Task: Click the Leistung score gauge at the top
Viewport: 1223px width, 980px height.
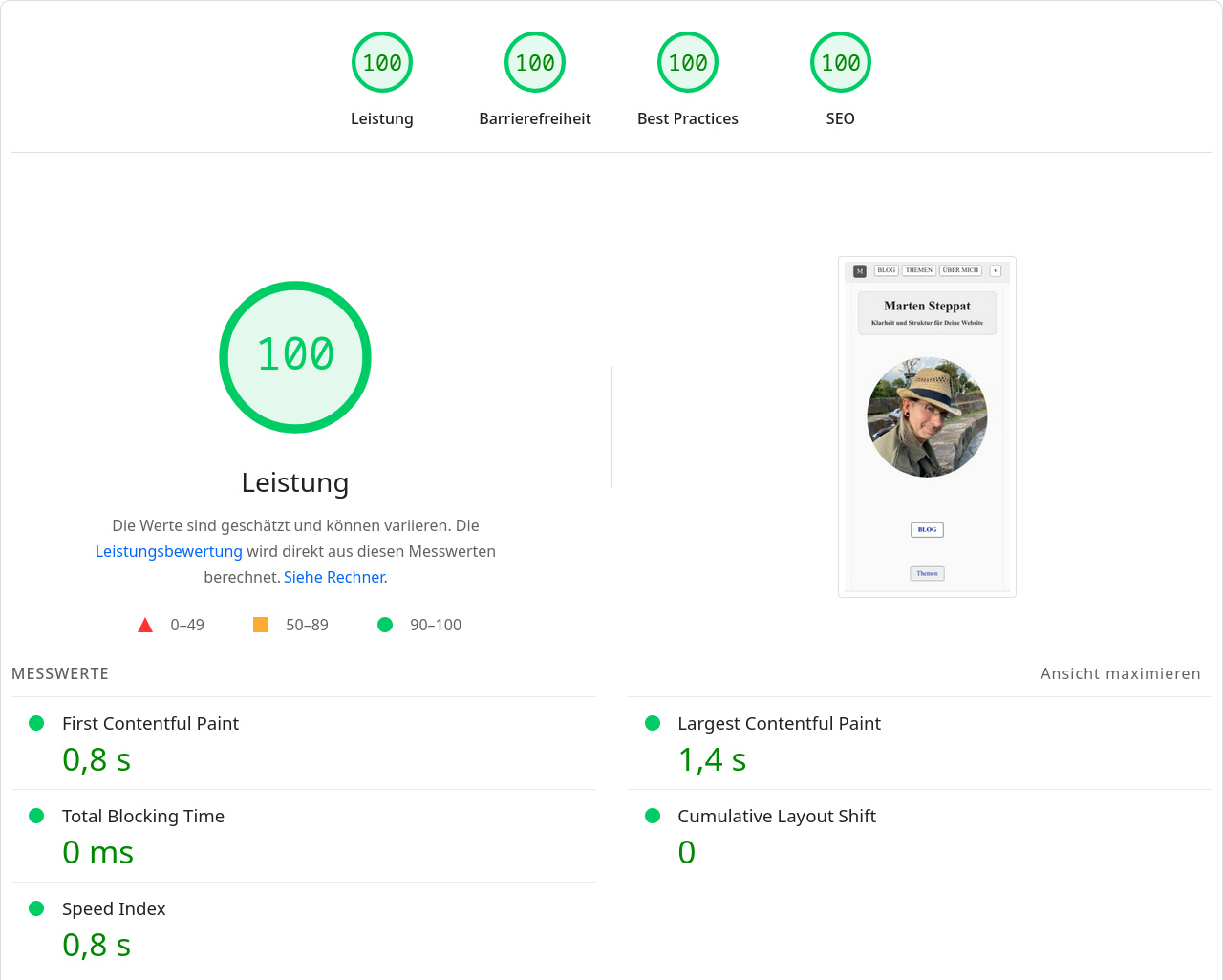Action: (382, 62)
